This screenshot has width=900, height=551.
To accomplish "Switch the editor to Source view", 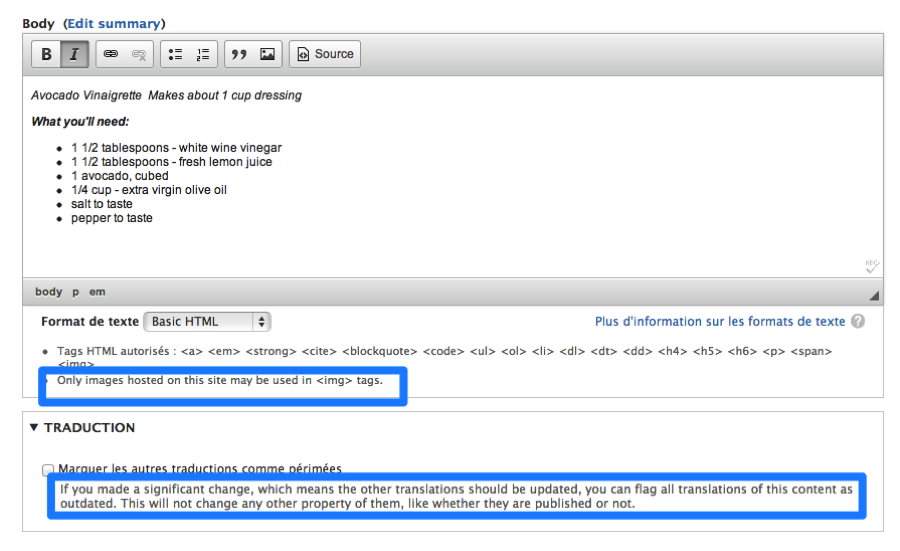I will [324, 54].
